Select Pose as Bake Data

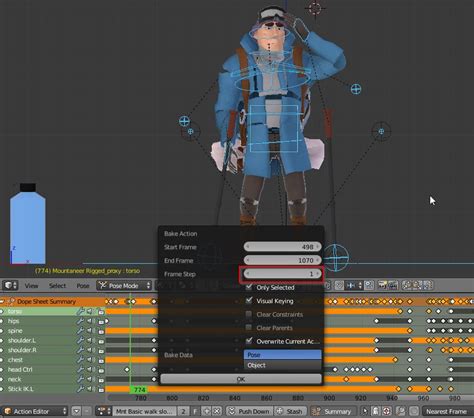click(x=283, y=355)
